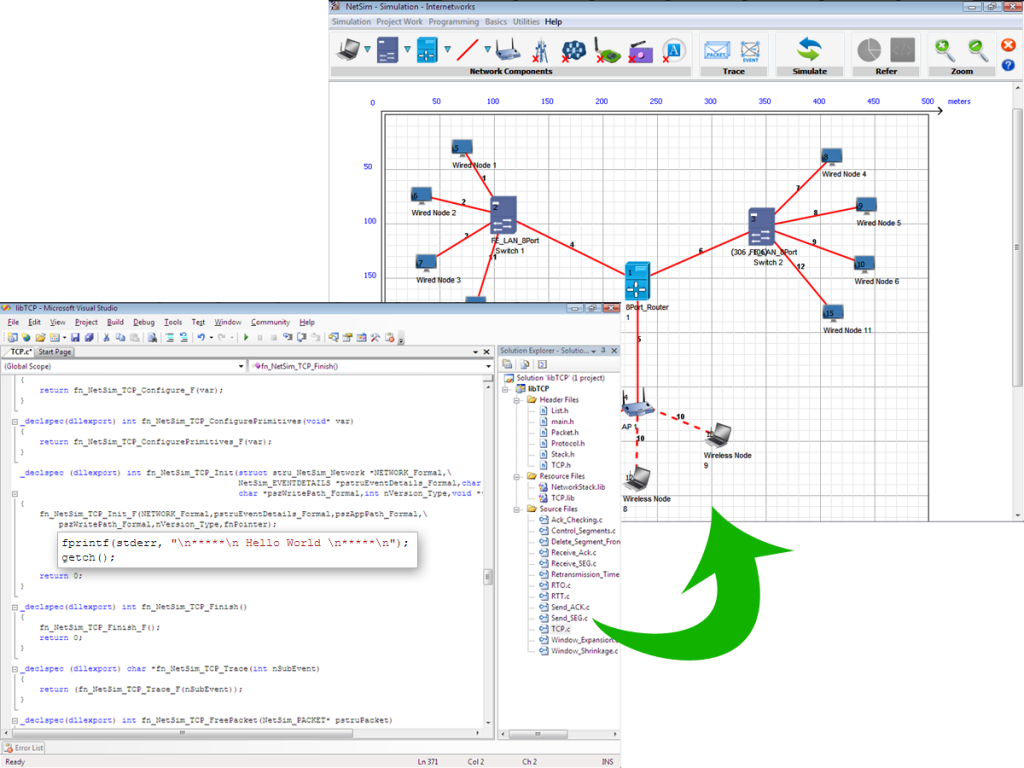Viewport: 1024px width, 768px height.
Task: Collapse fn_NetSim_TCP_Finish code block
Action: pyautogui.click(x=14, y=607)
